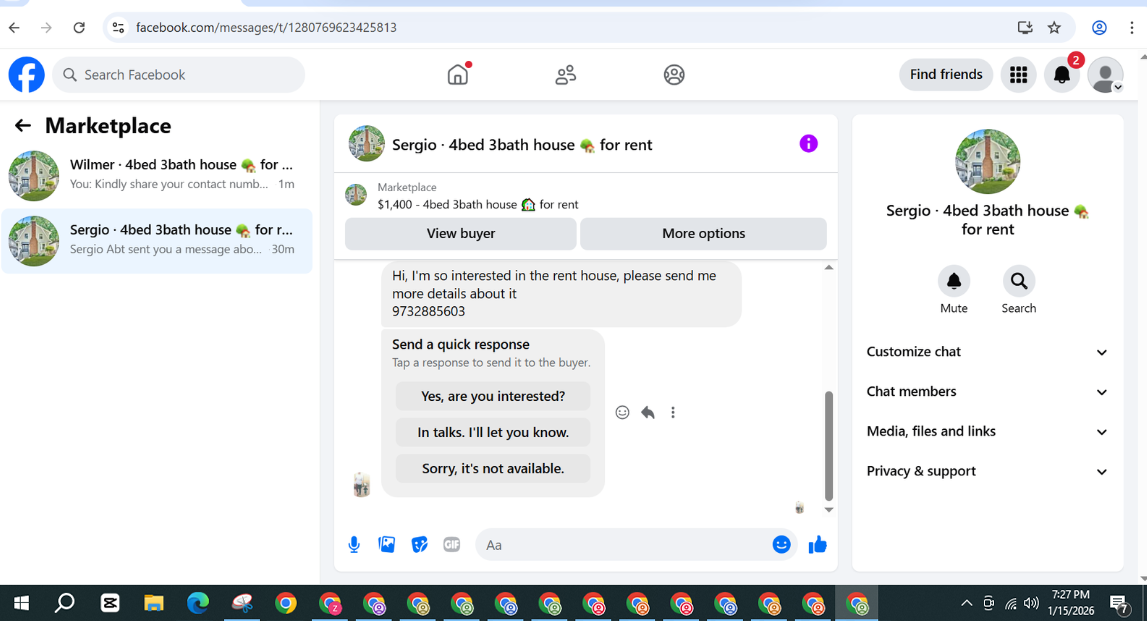The width and height of the screenshot is (1147, 621).
Task: Click the message text with number 9732885603
Action: coord(429,312)
